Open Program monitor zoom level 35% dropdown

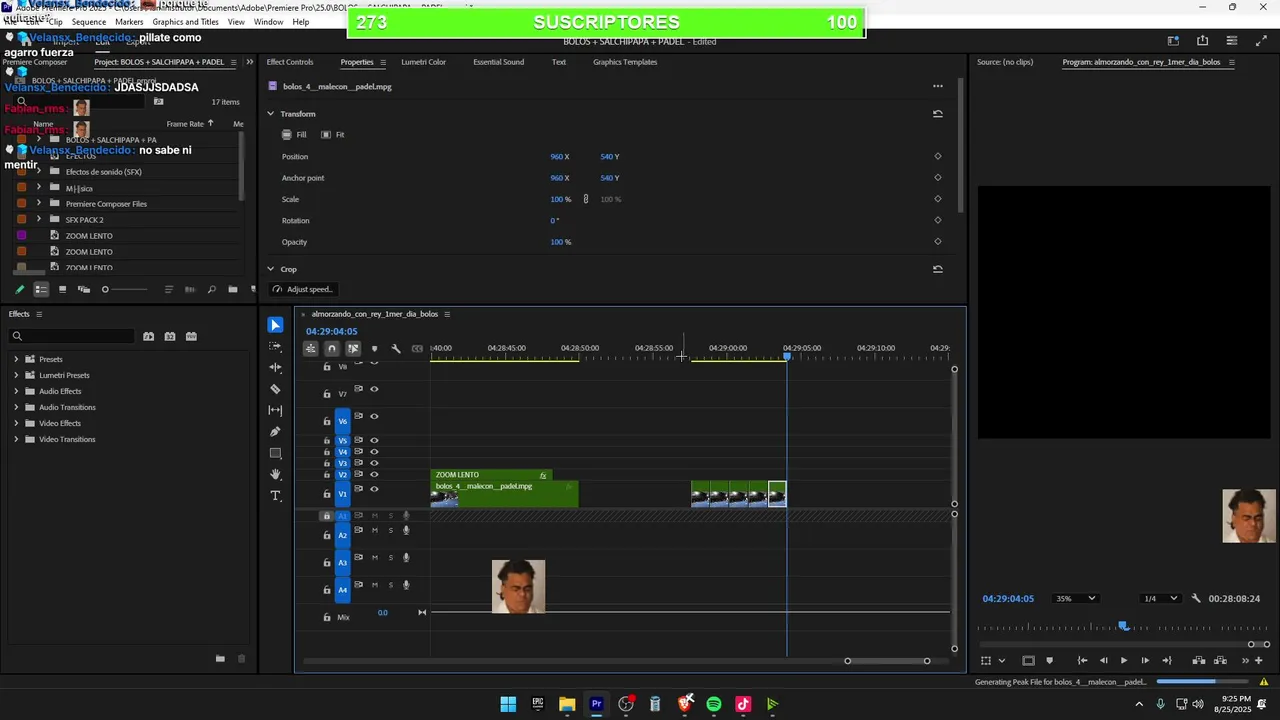(x=1075, y=598)
